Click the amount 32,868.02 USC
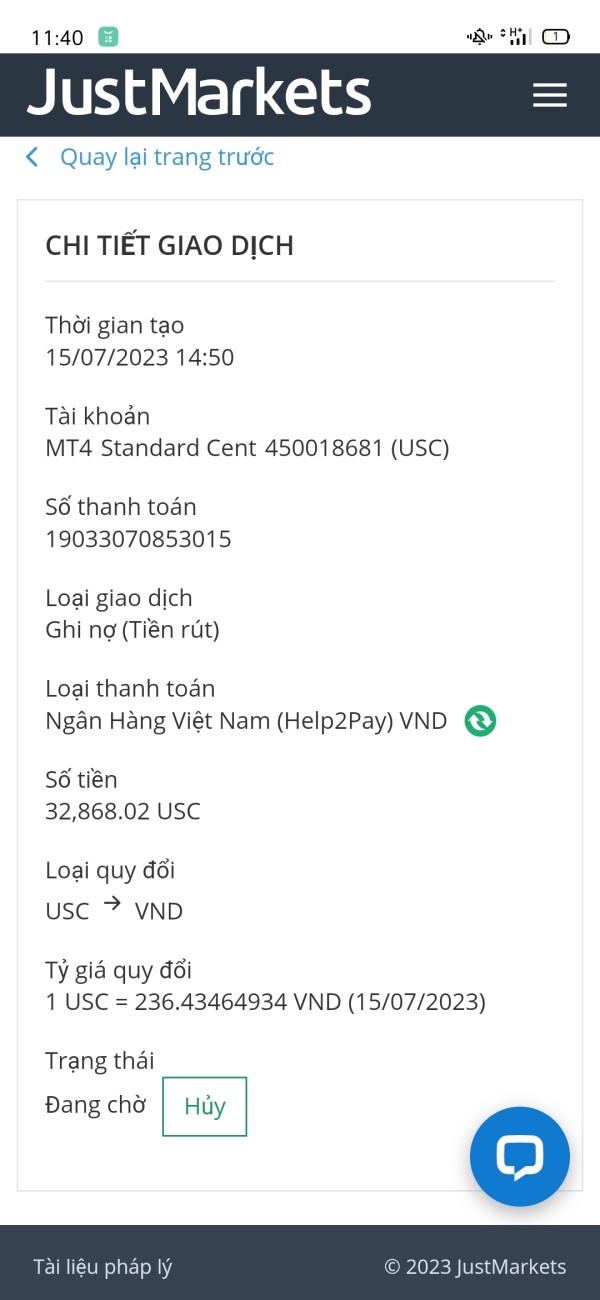 (123, 811)
